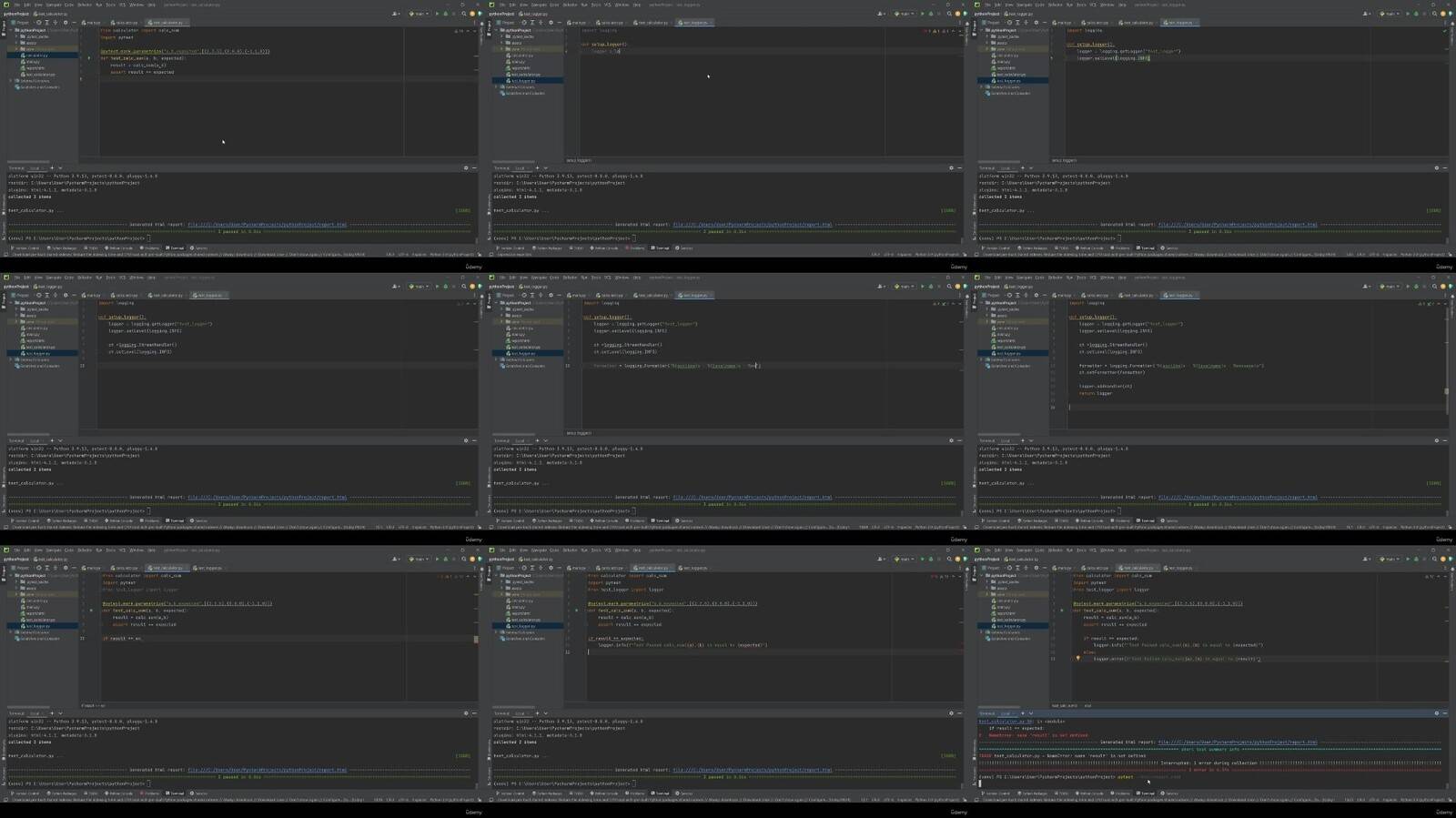The width and height of the screenshot is (1456, 818).
Task: Open report.html link in center frame terminal
Action: coord(752,498)
